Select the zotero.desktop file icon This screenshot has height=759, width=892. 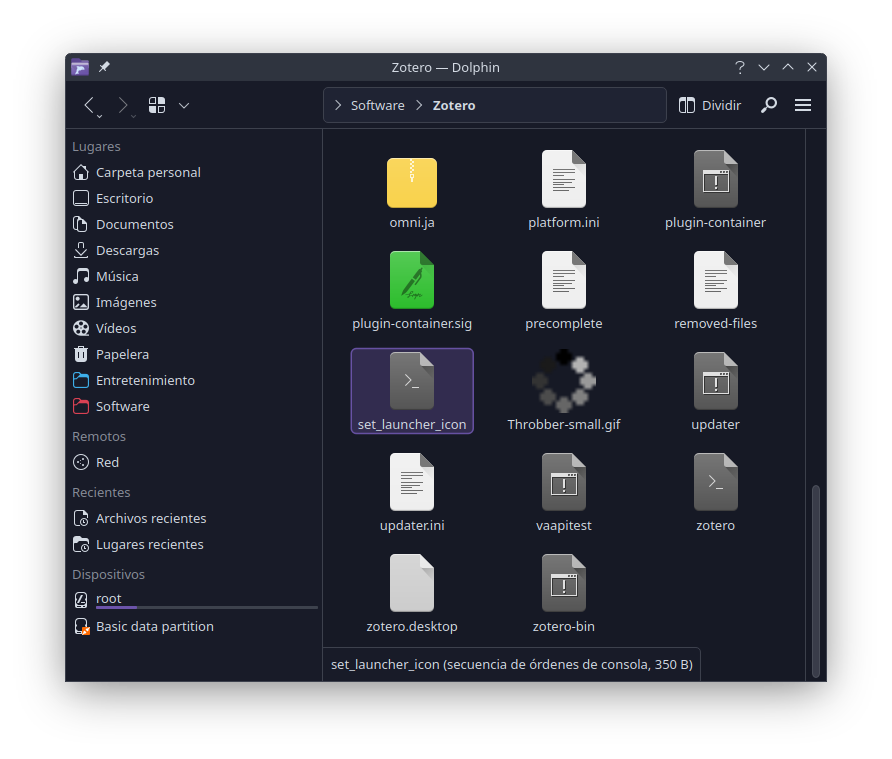point(412,583)
